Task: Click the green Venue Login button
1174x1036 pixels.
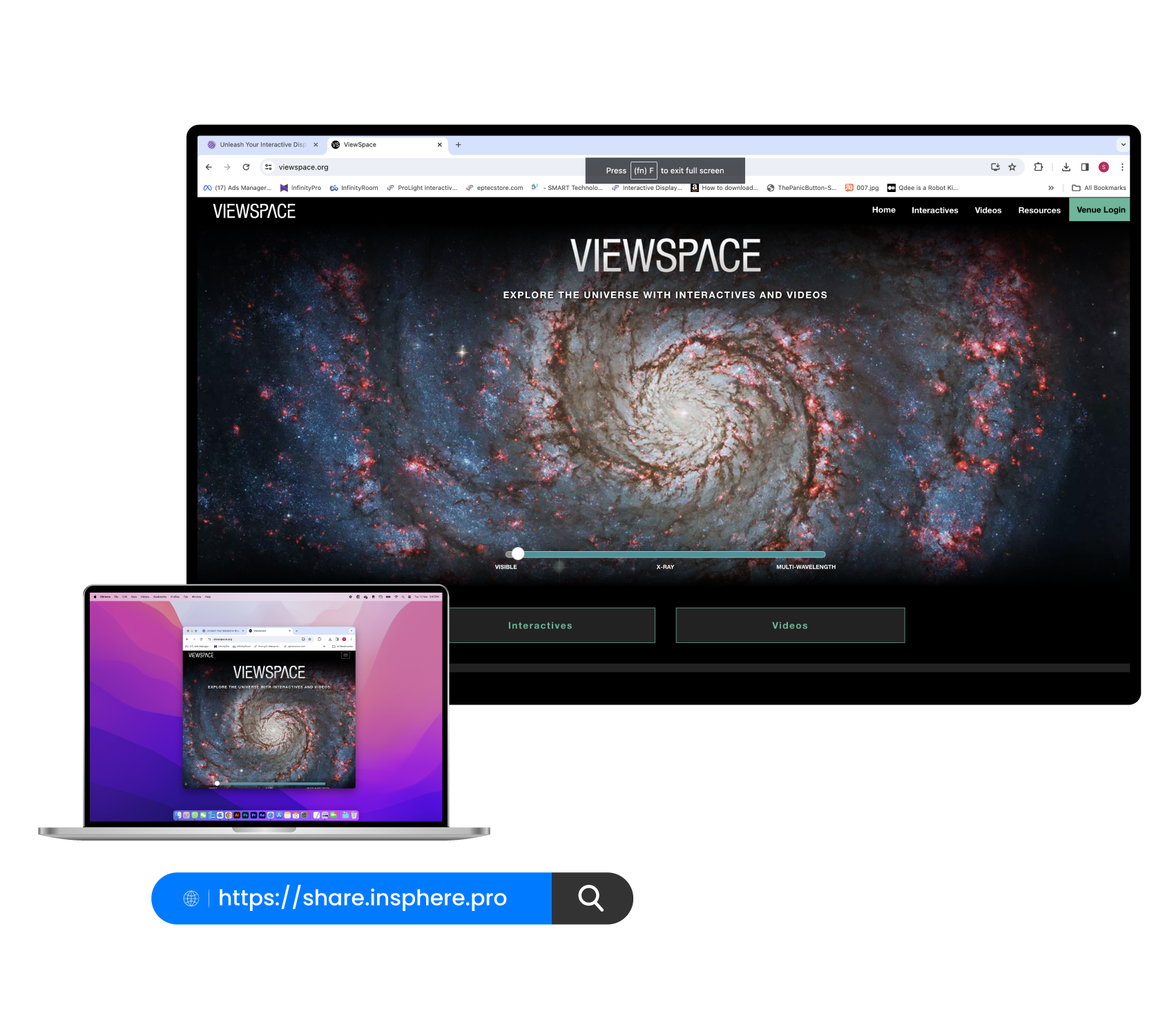Action: [1099, 210]
